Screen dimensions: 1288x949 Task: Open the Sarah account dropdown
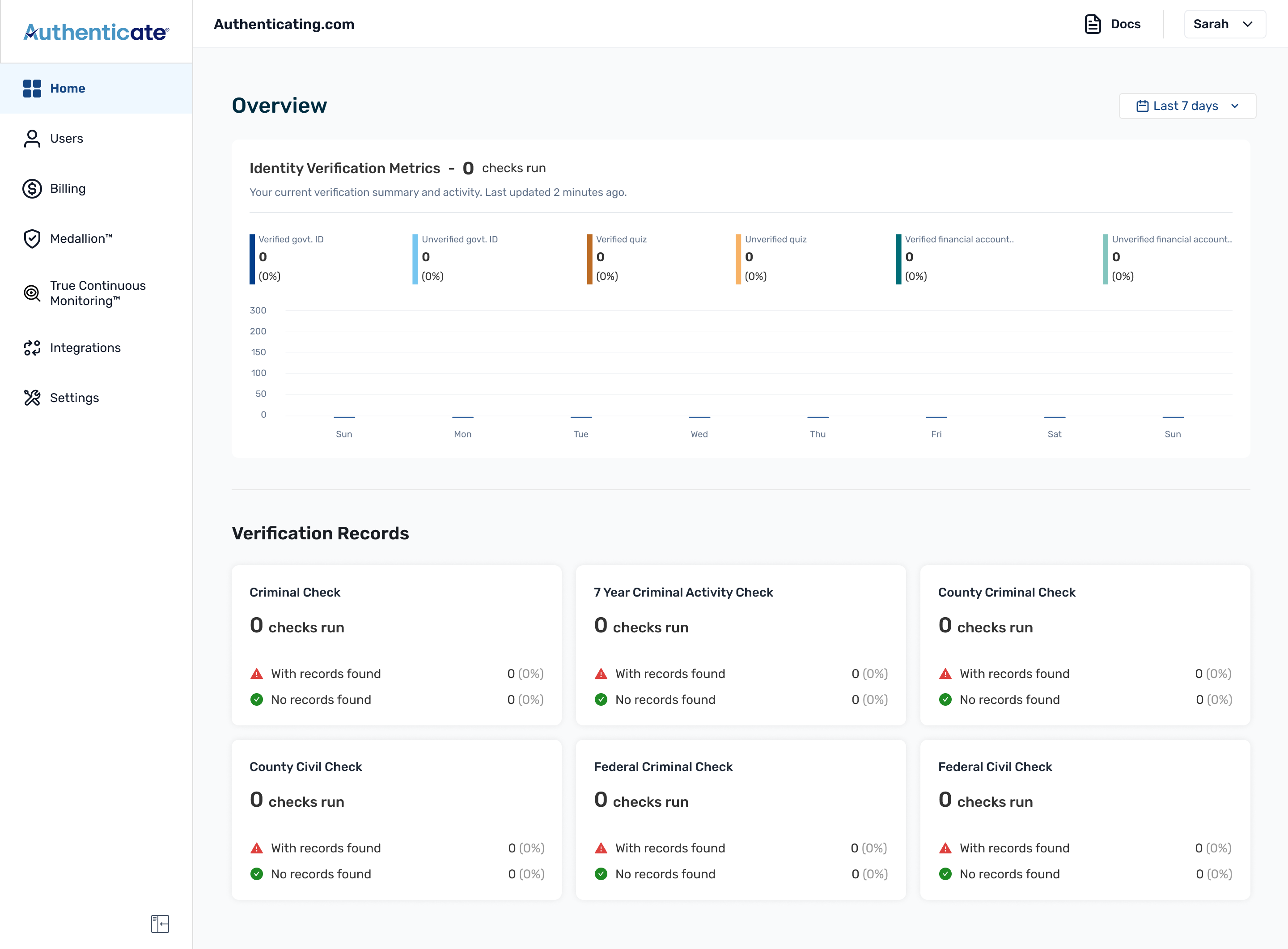point(1225,24)
